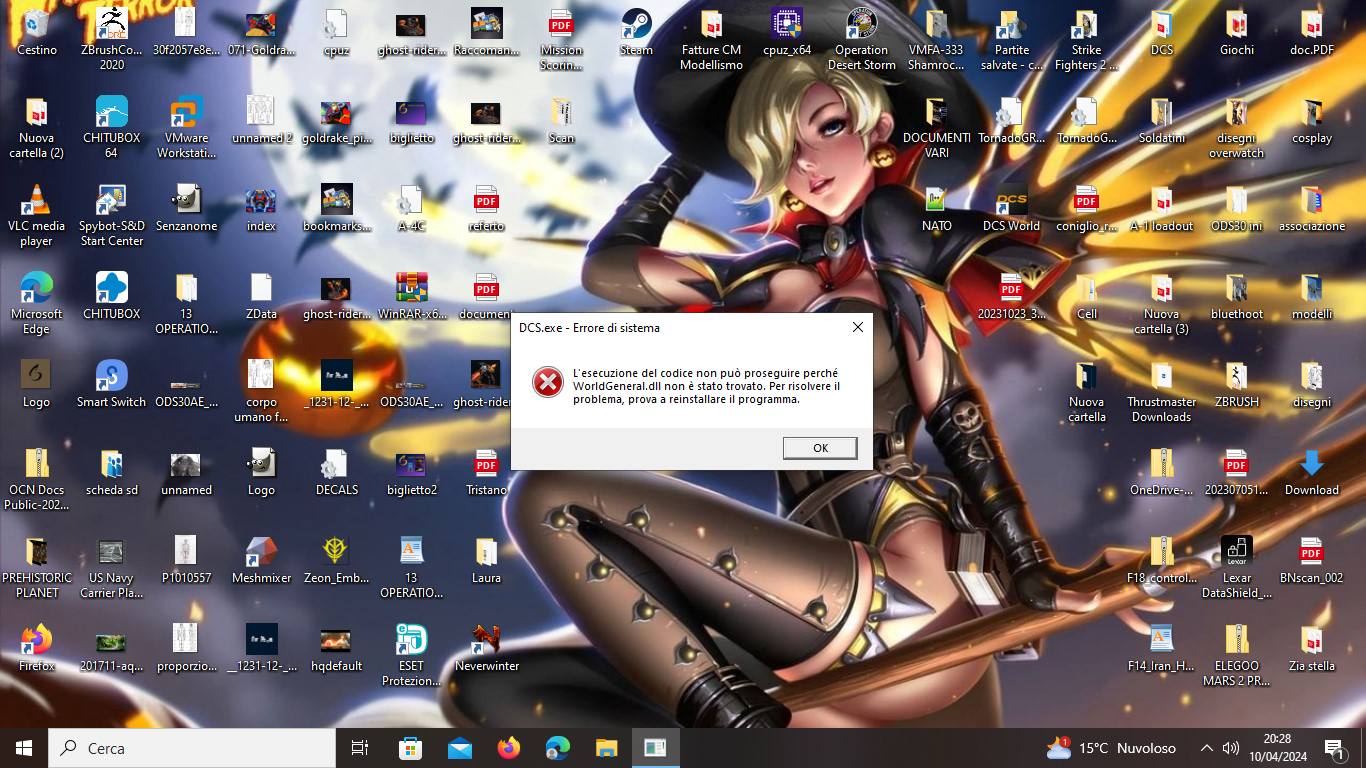This screenshot has width=1366, height=768.
Task: Select the Laura folder desktop icon
Action: point(486,560)
